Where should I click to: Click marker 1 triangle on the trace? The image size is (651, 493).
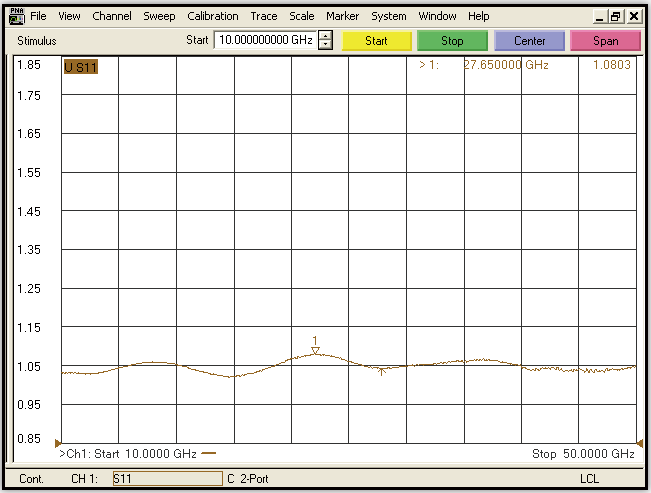click(315, 350)
